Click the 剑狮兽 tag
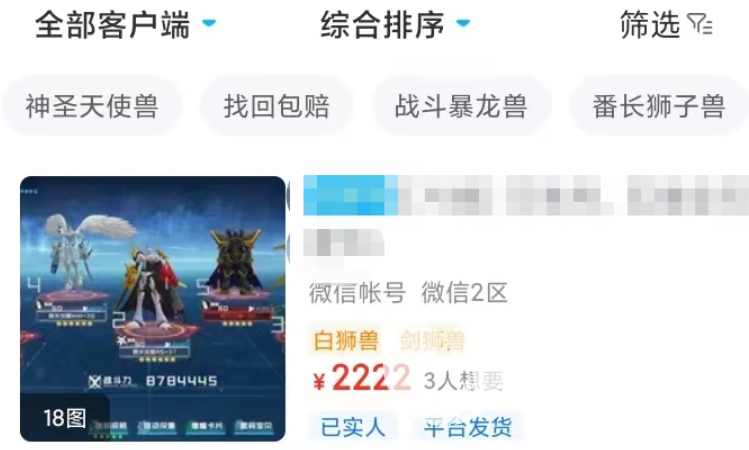 coord(432,341)
